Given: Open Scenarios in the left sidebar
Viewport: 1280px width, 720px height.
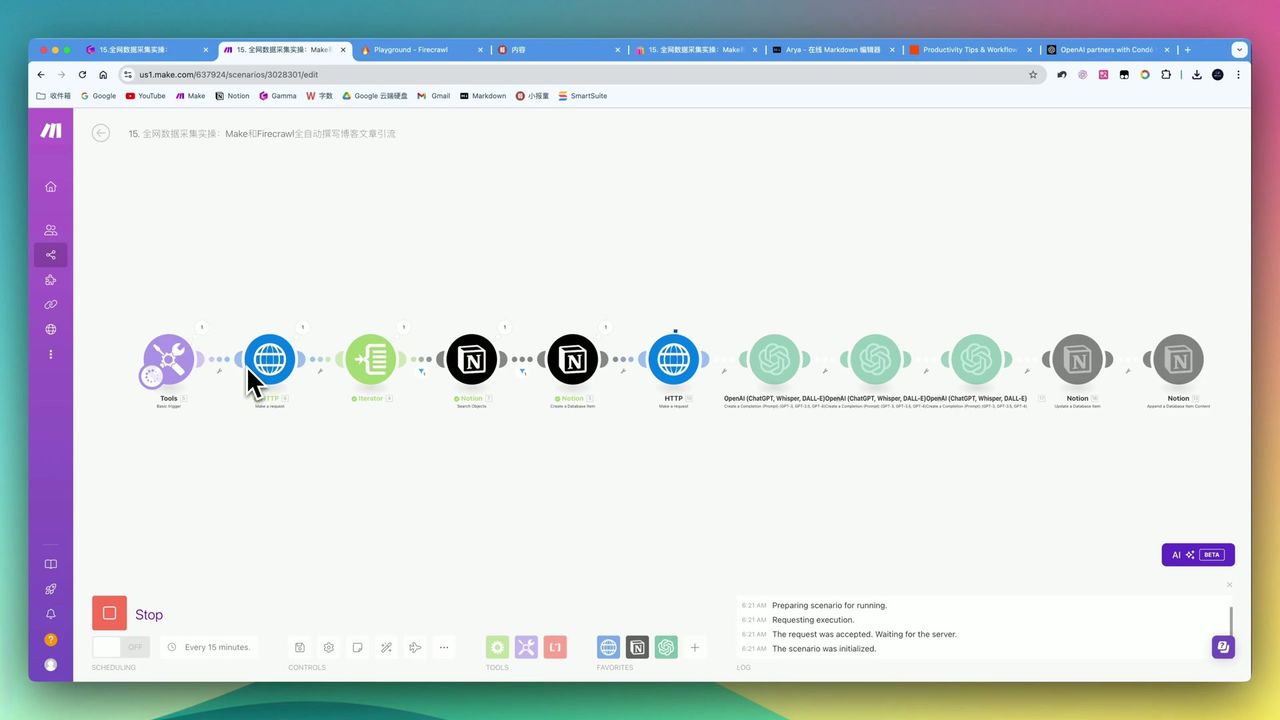Looking at the screenshot, I should pyautogui.click(x=51, y=255).
